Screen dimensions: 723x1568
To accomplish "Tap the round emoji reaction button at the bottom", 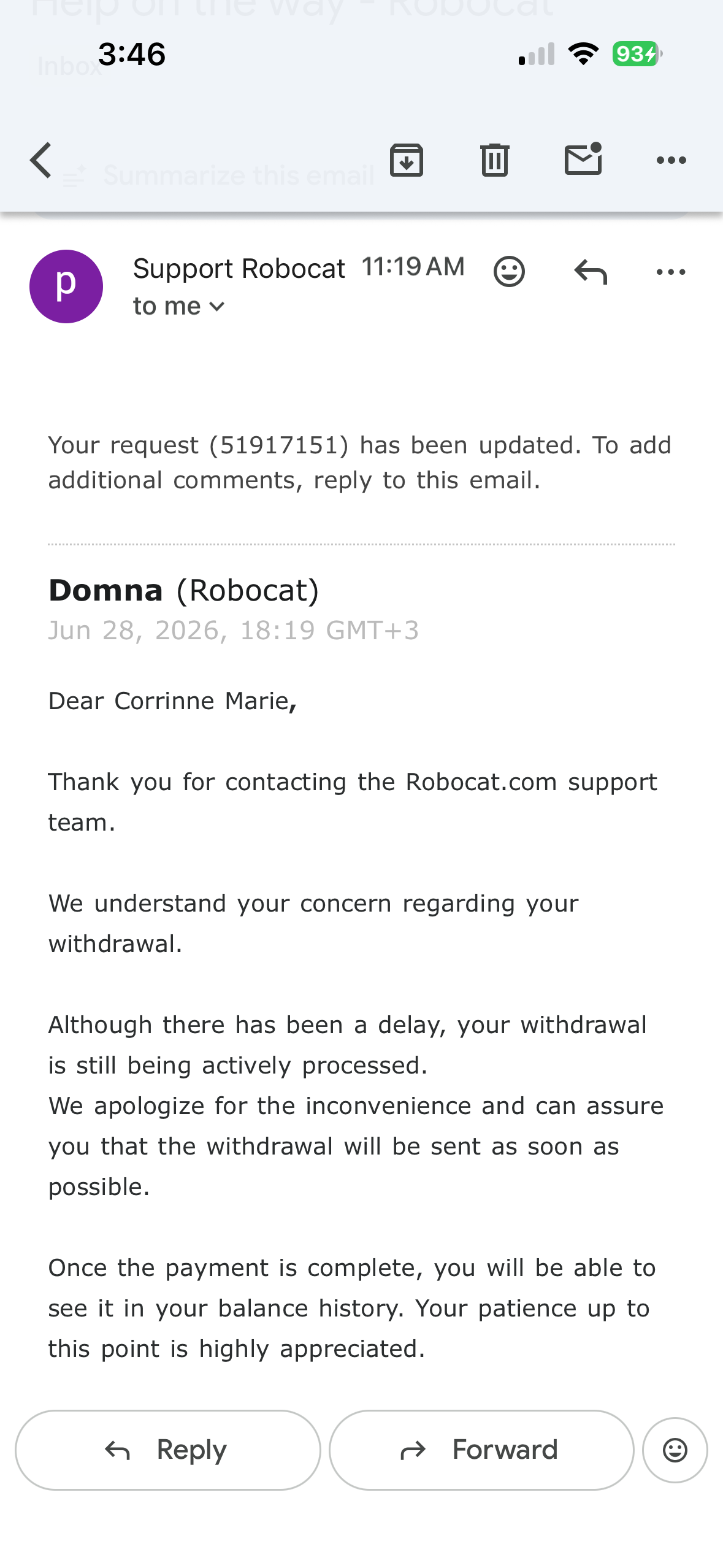I will pos(675,1450).
